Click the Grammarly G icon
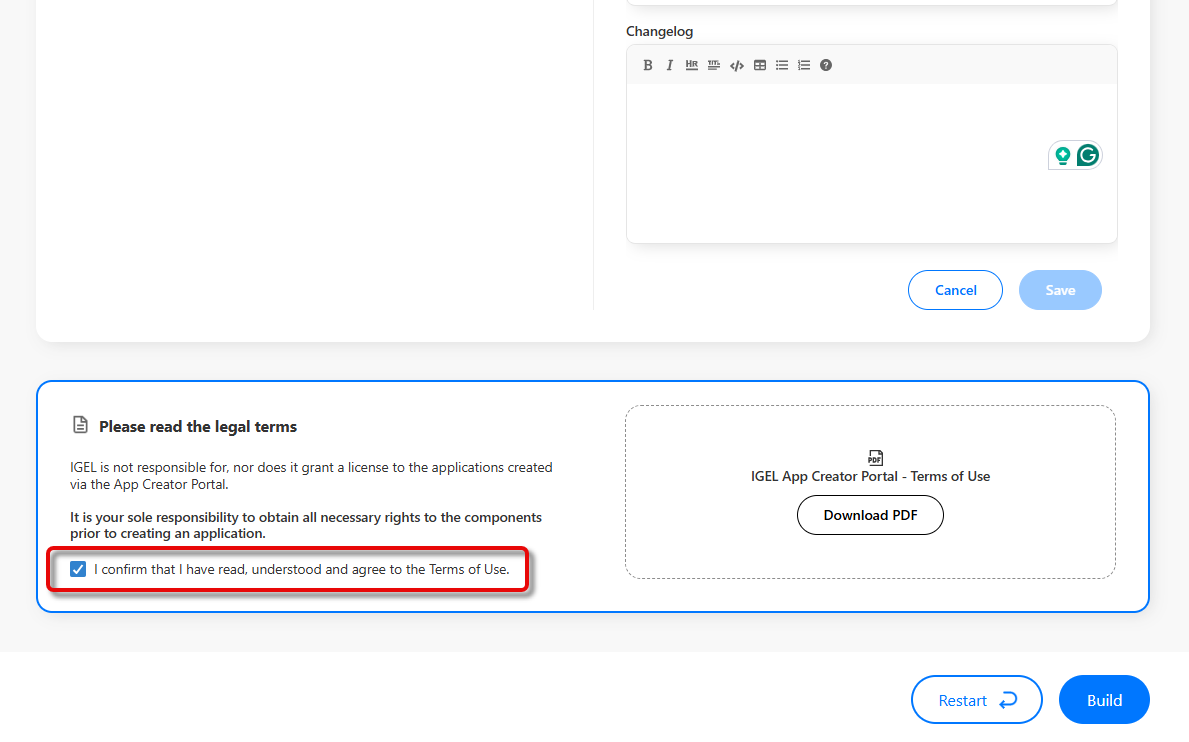This screenshot has width=1189, height=742. 1087,155
